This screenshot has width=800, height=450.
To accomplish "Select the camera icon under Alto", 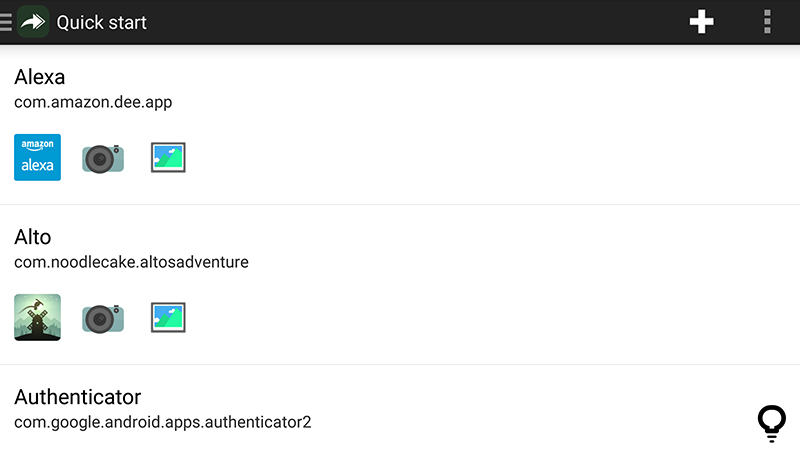I will [x=103, y=318].
